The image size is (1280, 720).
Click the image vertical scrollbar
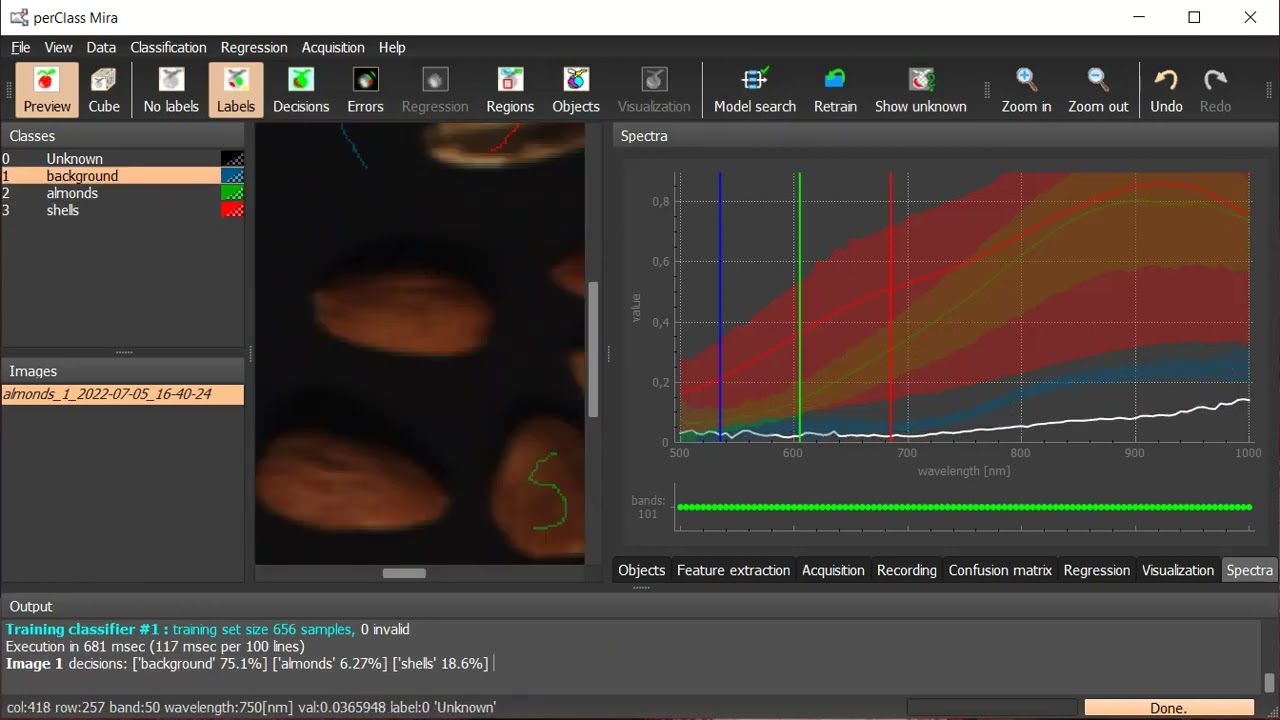pyautogui.click(x=593, y=349)
